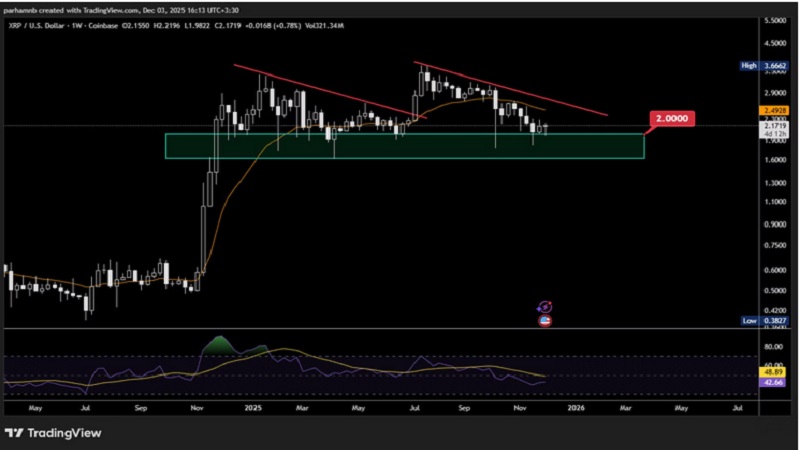
Task: Select the right red descending trendline
Action: (510, 90)
